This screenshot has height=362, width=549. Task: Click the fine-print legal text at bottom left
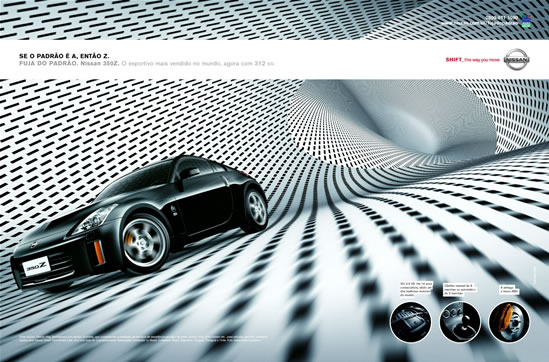pyautogui.click(x=143, y=339)
